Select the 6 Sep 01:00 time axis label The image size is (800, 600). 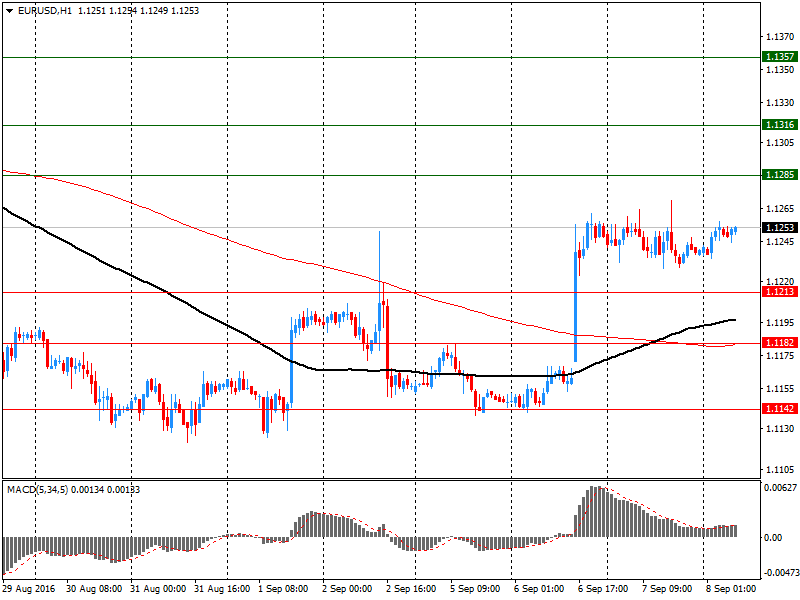pos(539,589)
